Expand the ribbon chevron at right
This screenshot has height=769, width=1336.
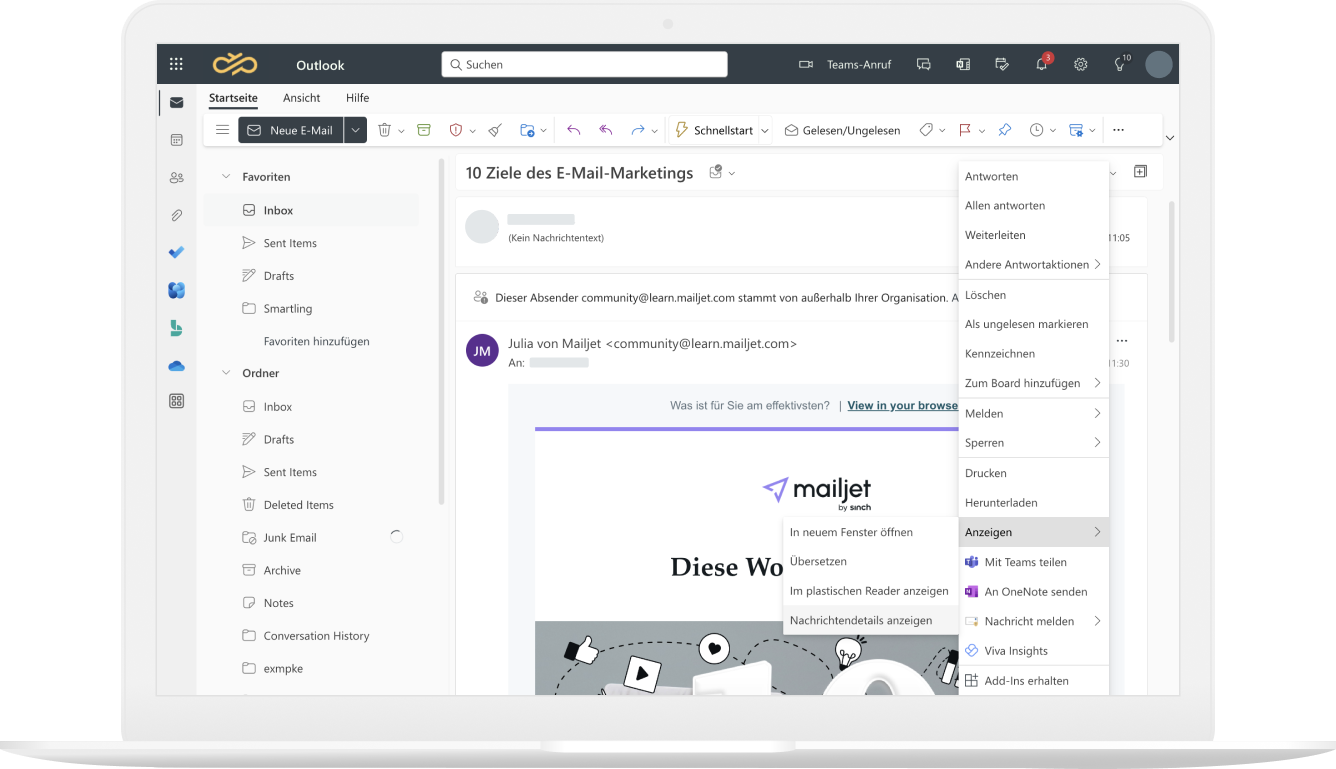pyautogui.click(x=1170, y=137)
